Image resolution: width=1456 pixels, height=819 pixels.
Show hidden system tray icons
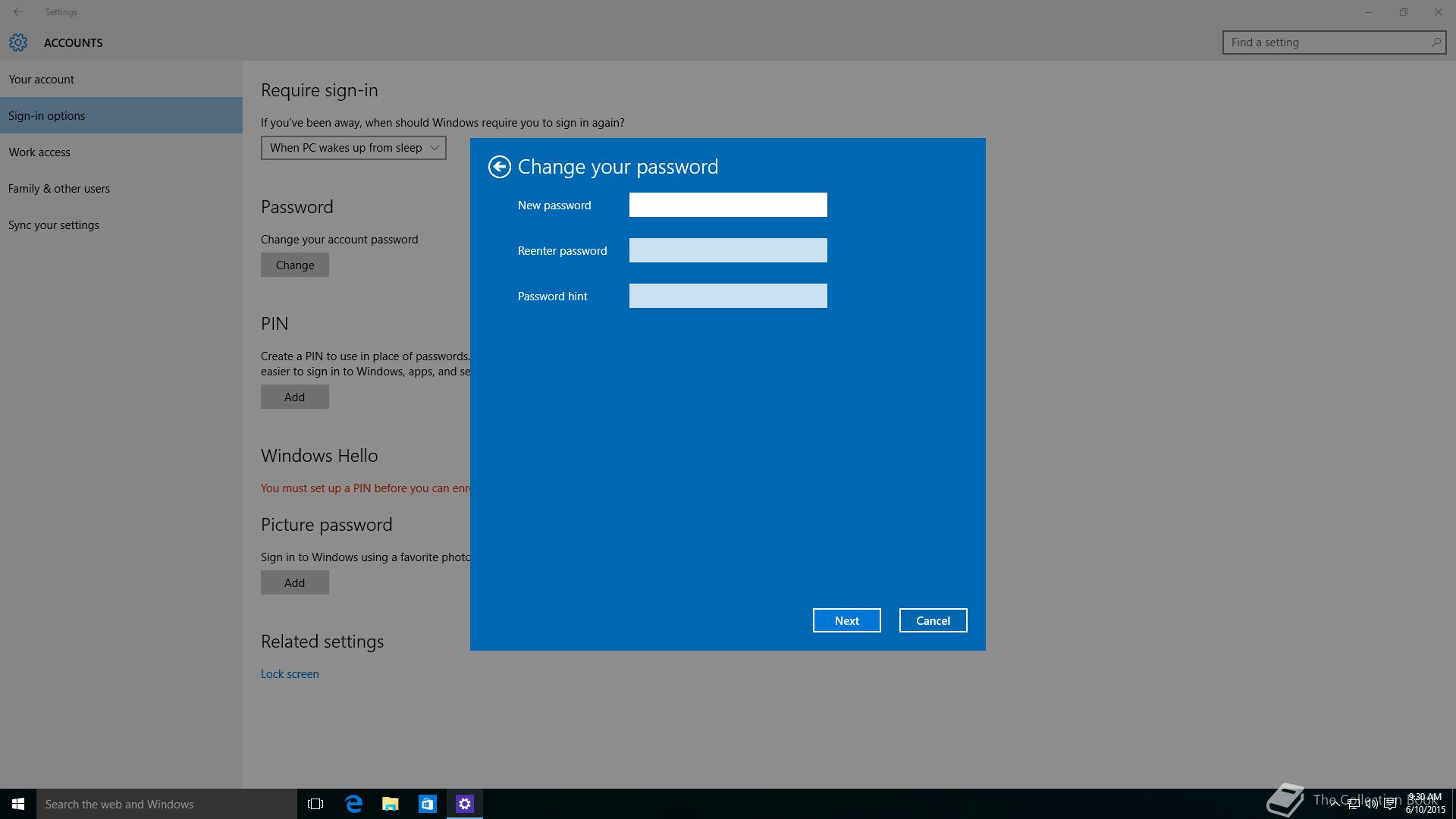click(x=1335, y=805)
